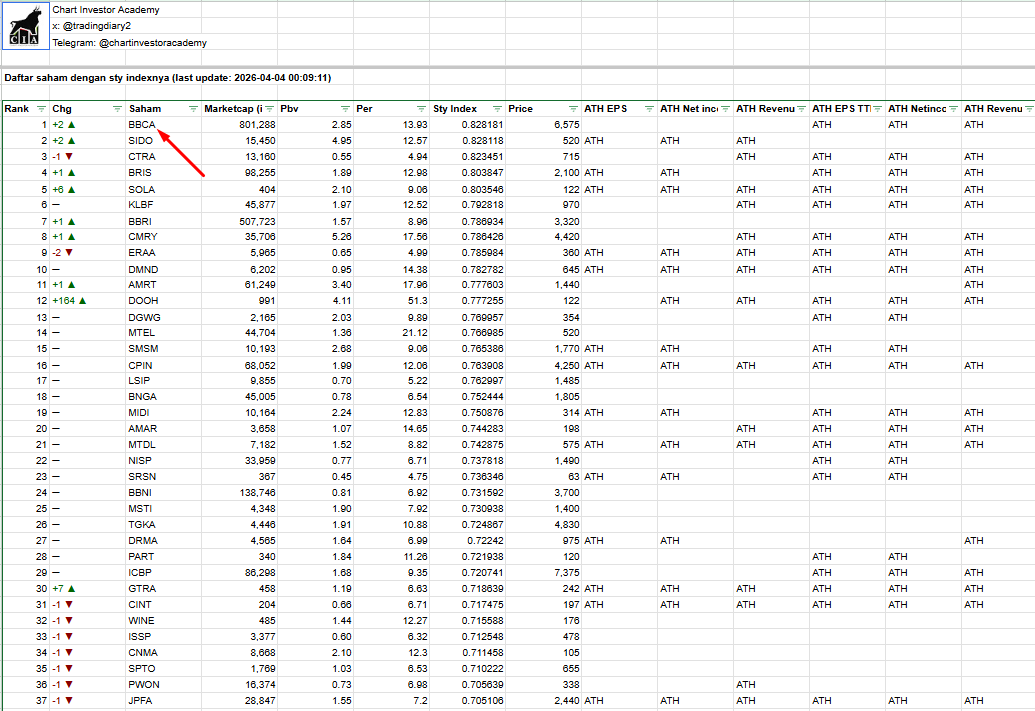Open the Marketcap column filter dropdown

(x=269, y=109)
